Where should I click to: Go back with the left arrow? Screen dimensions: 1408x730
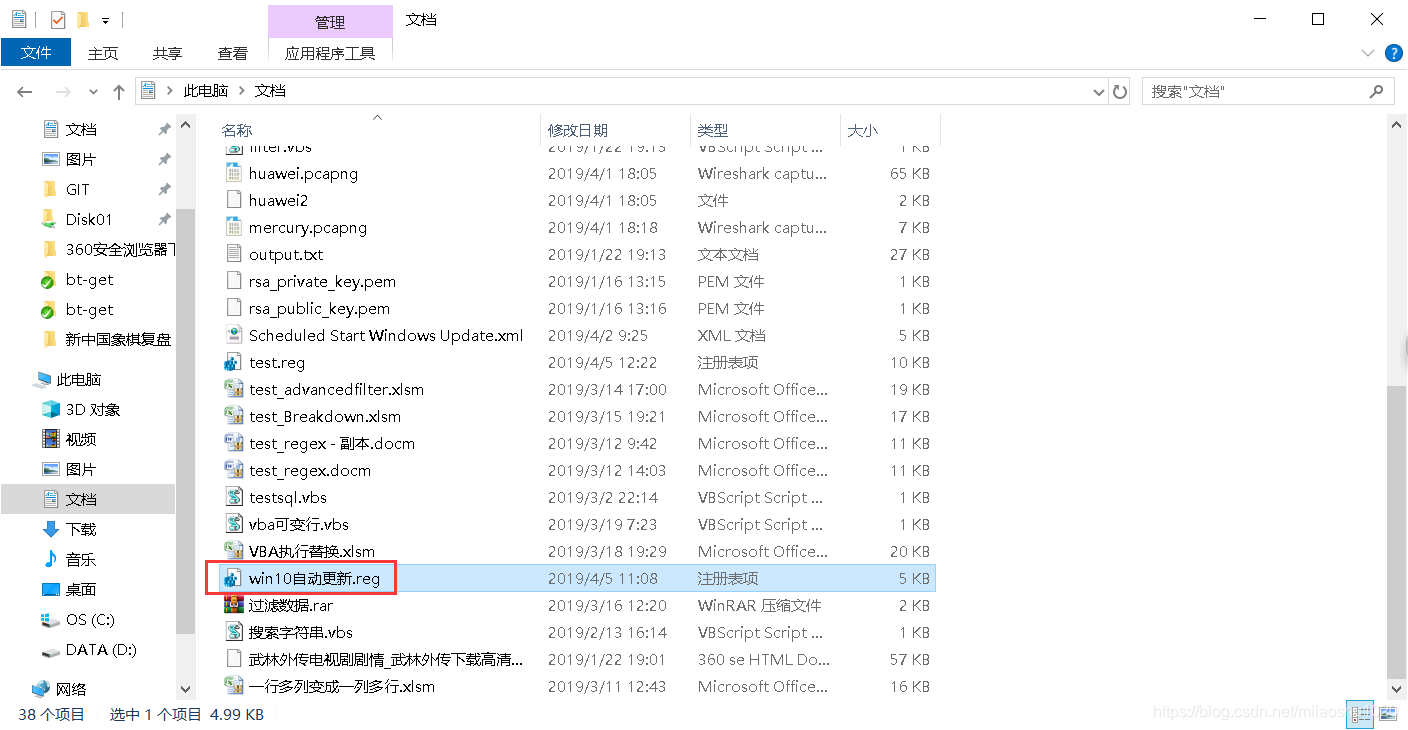pyautogui.click(x=25, y=91)
